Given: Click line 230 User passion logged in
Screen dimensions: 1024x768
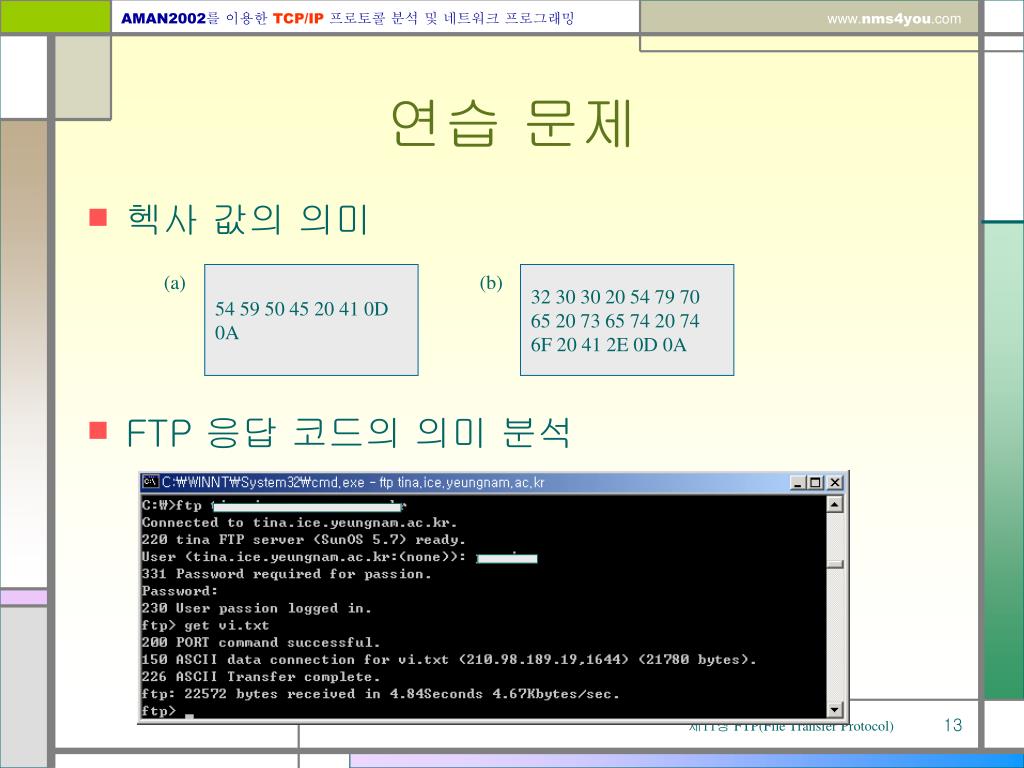Looking at the screenshot, I should (257, 608).
